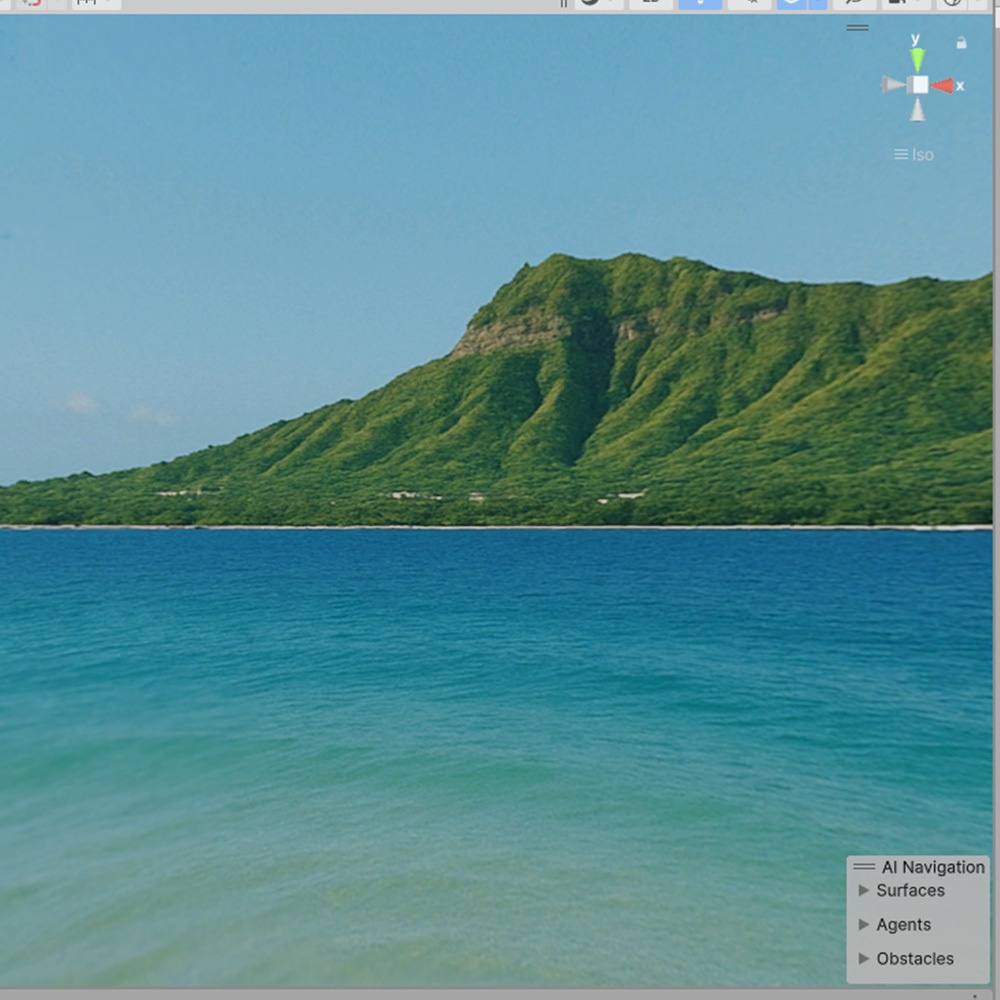Image resolution: width=1000 pixels, height=1000 pixels.
Task: Click the green Y axis cone on the gizmo
Action: click(x=917, y=60)
